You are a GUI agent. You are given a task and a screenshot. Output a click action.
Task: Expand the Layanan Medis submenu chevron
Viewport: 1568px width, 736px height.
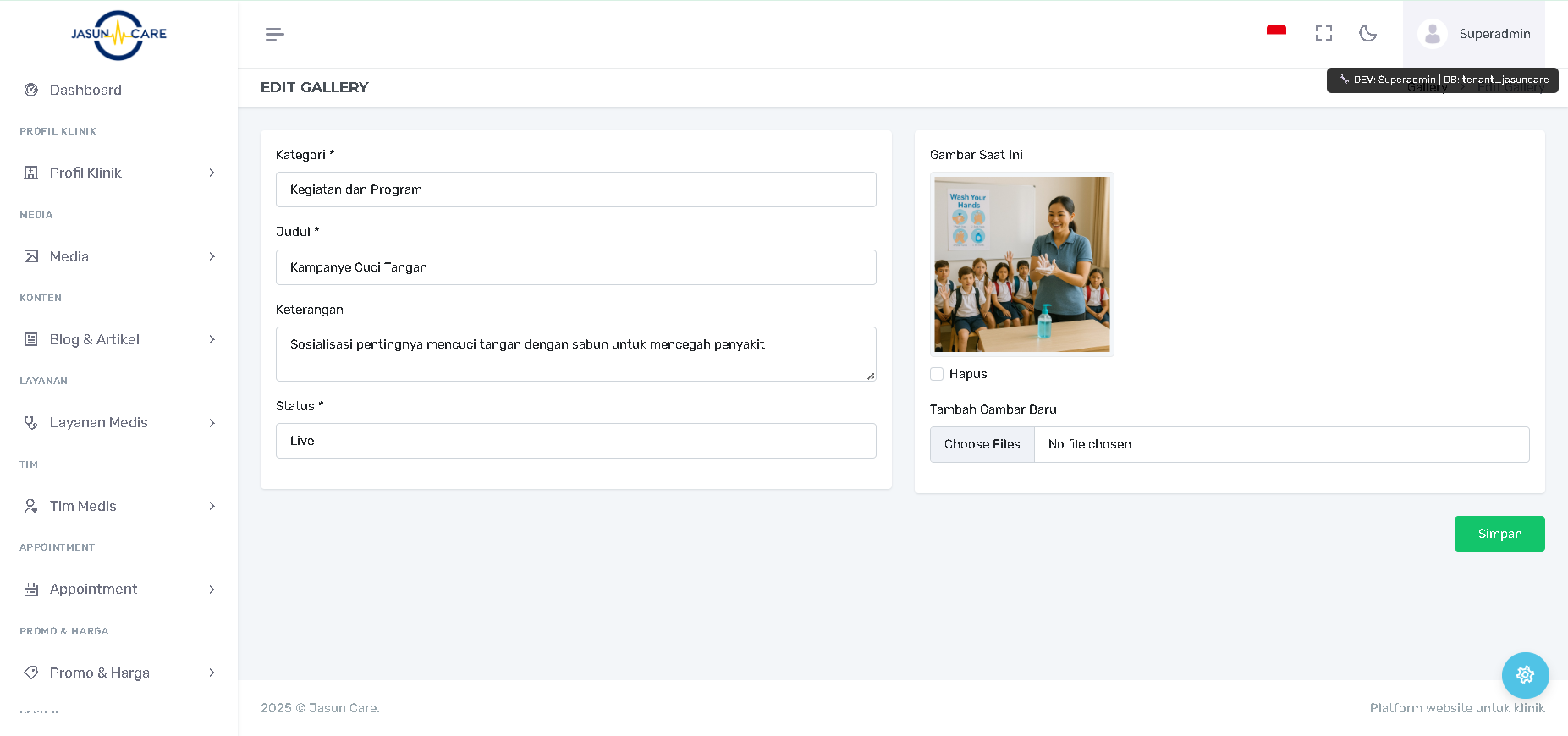(x=212, y=423)
